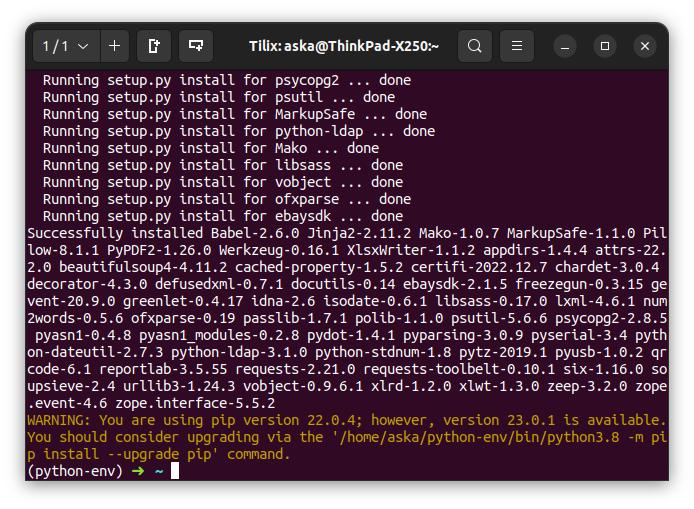Click the terminal cursor block at prompt
This screenshot has height=509, width=694.
[175, 471]
